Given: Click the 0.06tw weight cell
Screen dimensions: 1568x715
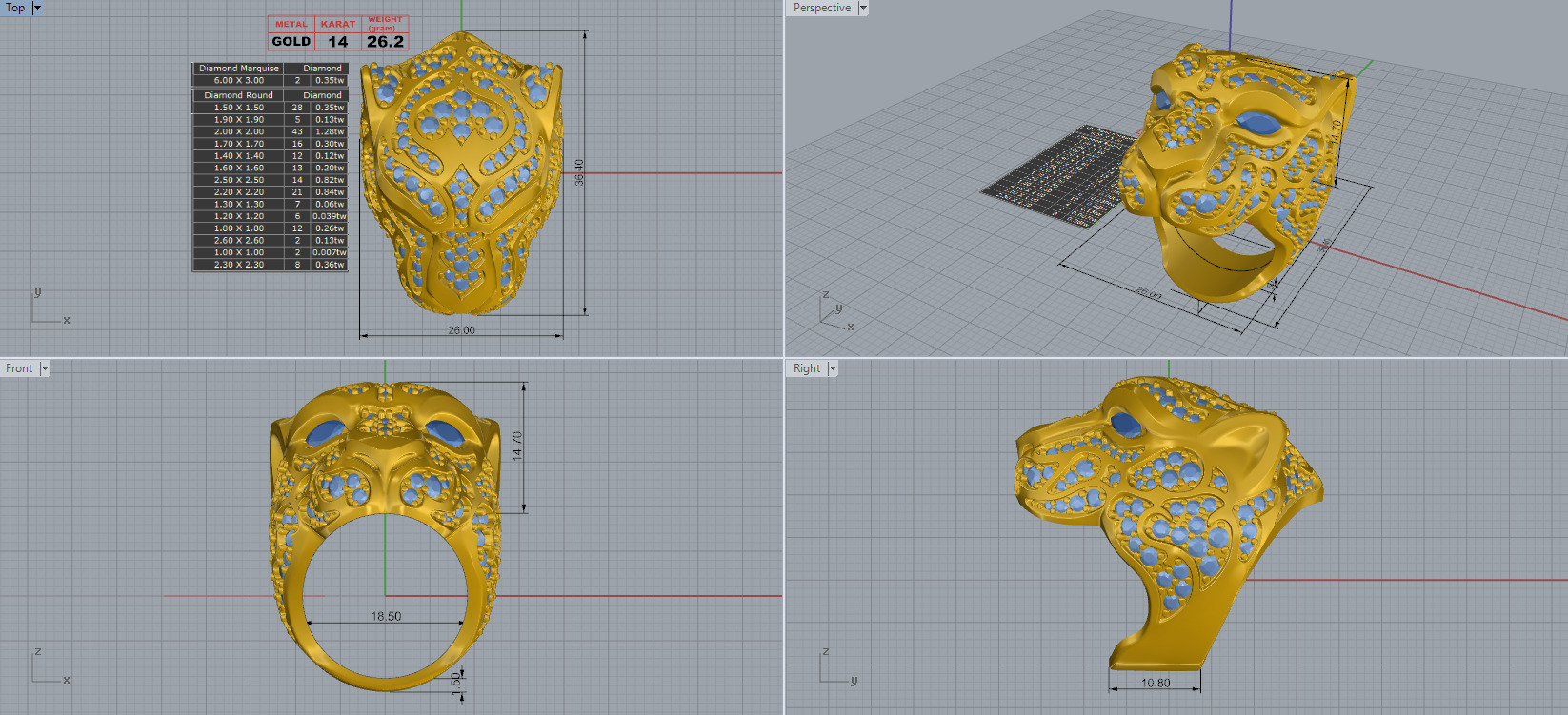Looking at the screenshot, I should (x=330, y=204).
